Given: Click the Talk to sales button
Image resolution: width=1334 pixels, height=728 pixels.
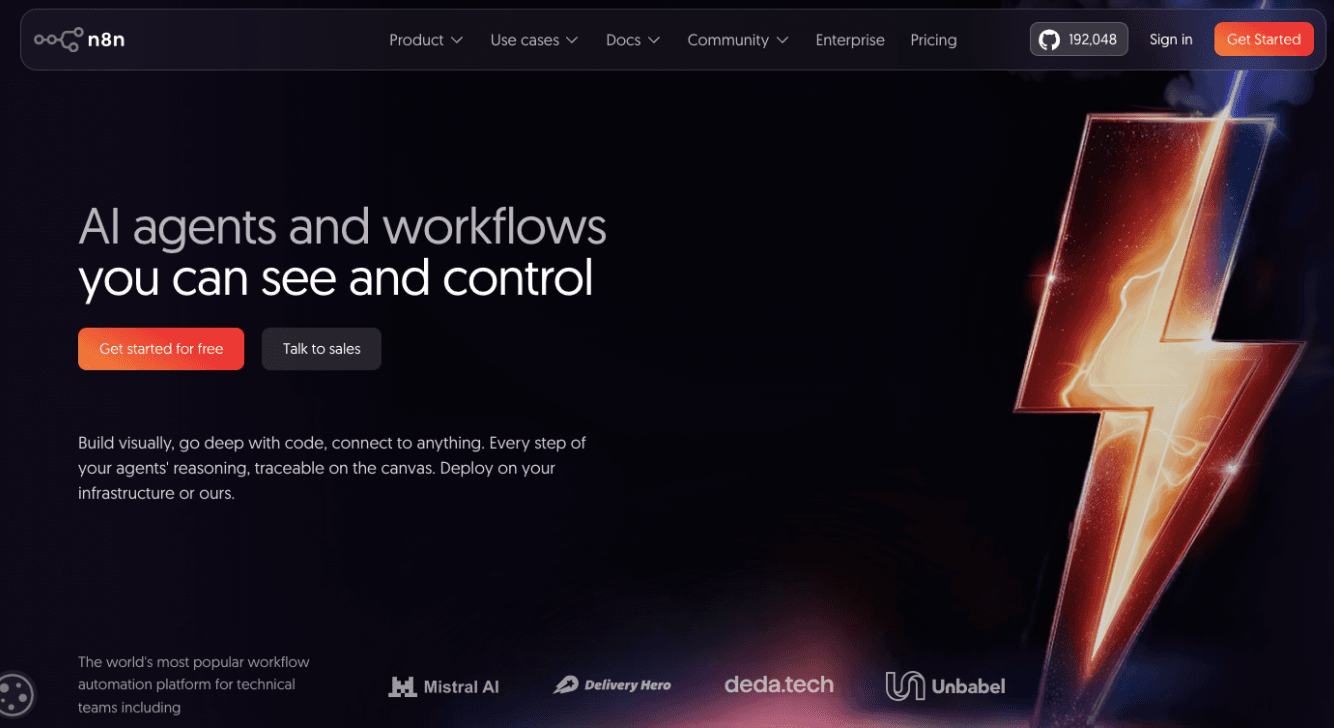Looking at the screenshot, I should pos(321,349).
